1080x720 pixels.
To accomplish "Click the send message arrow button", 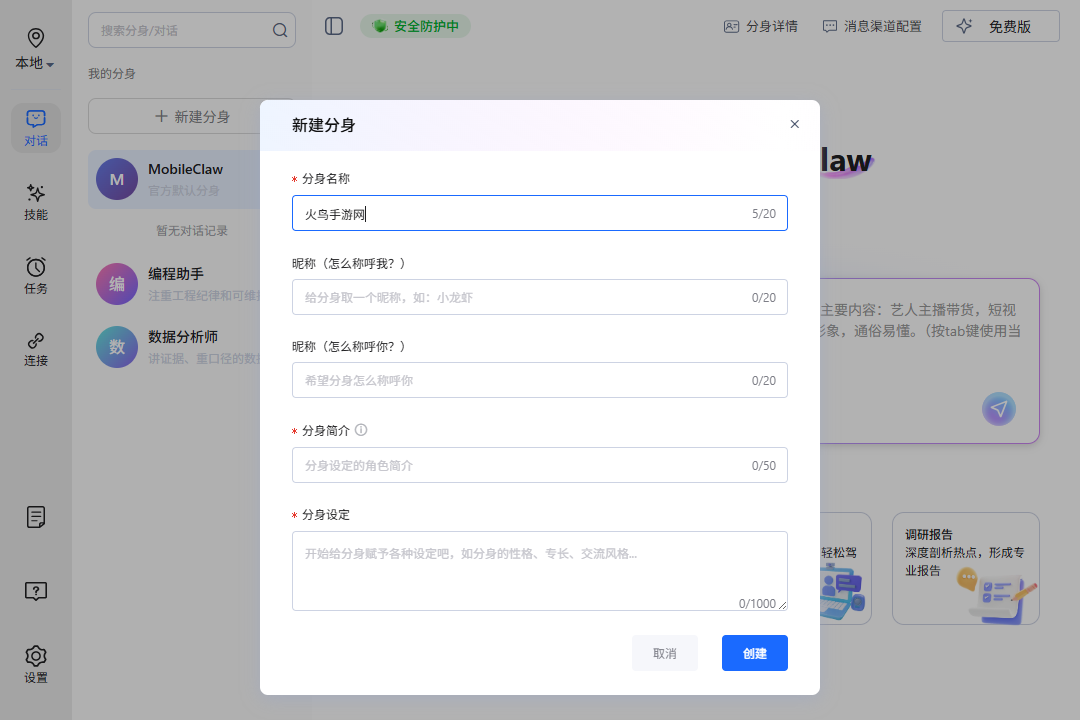I will tap(998, 409).
